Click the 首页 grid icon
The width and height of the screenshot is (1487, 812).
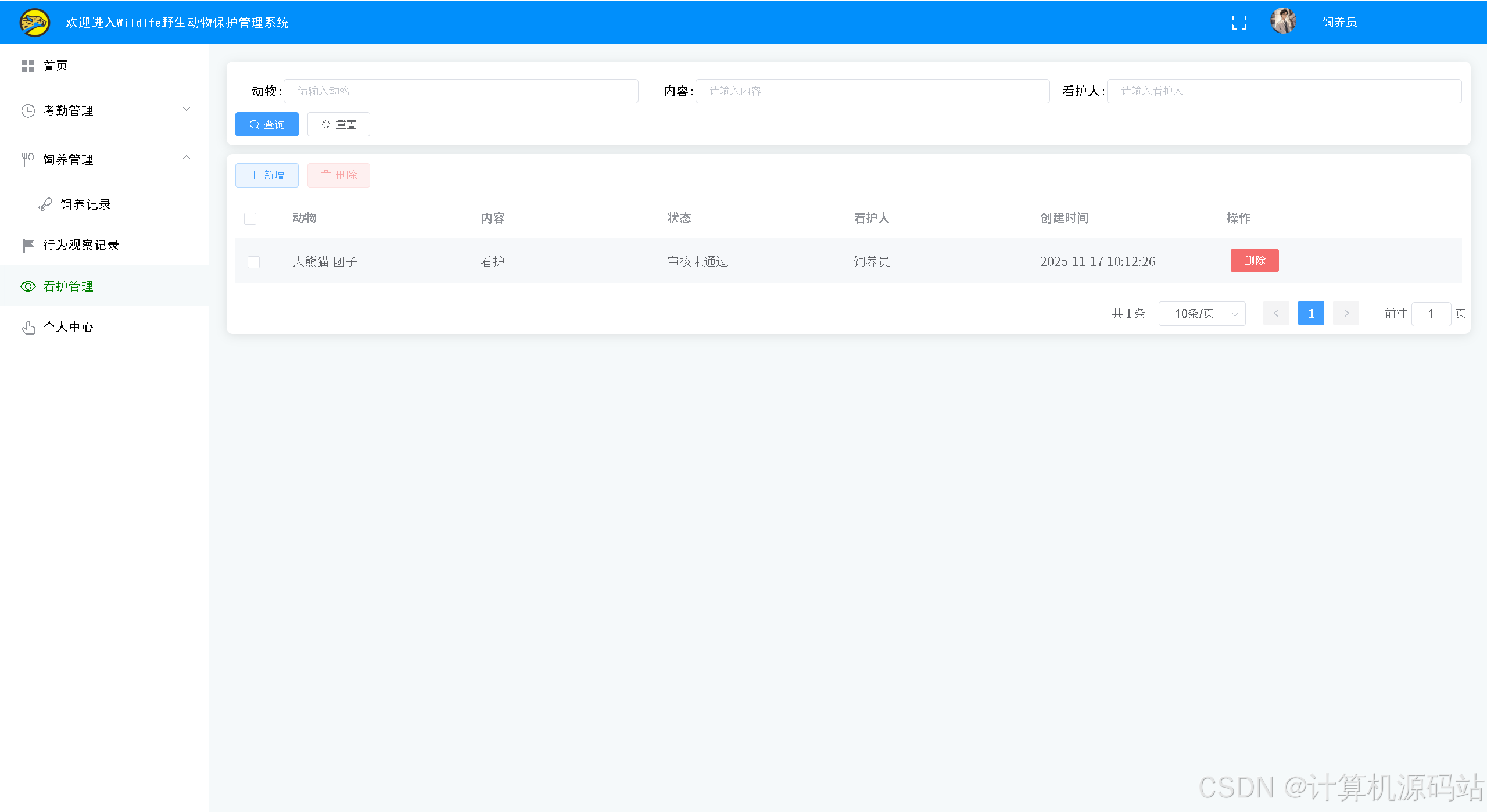[28, 66]
